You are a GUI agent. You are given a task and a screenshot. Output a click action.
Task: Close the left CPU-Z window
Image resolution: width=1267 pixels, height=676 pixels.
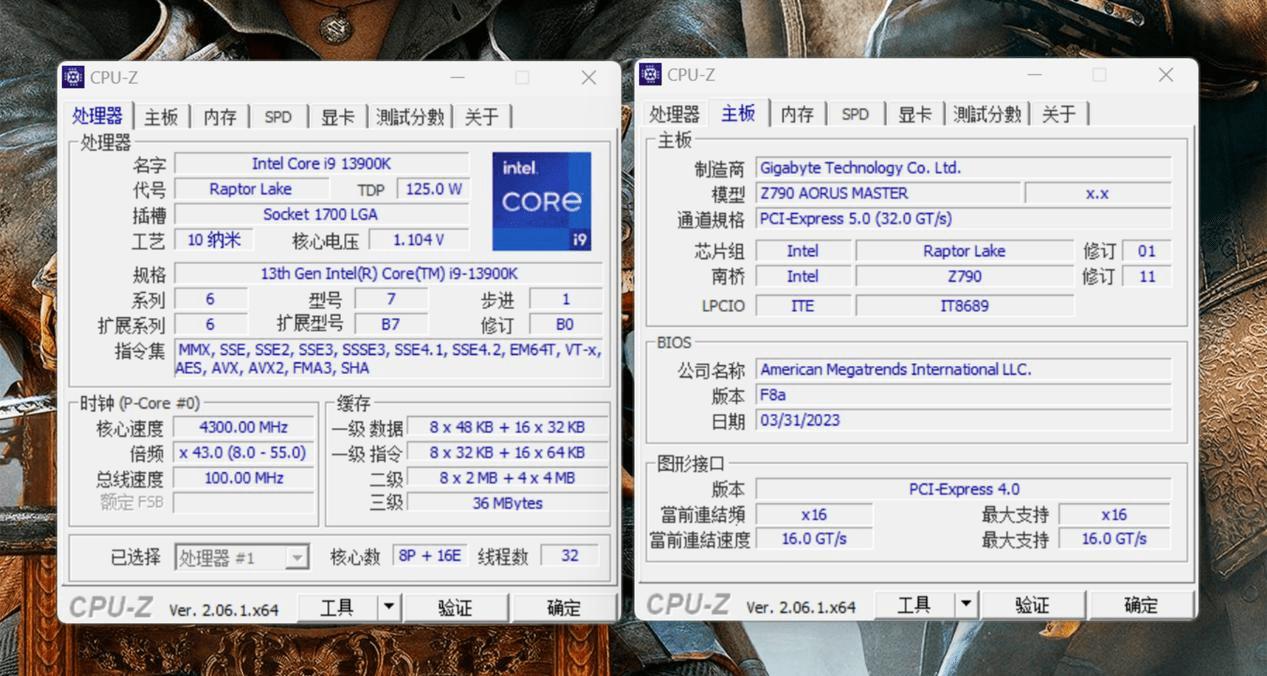tap(589, 77)
